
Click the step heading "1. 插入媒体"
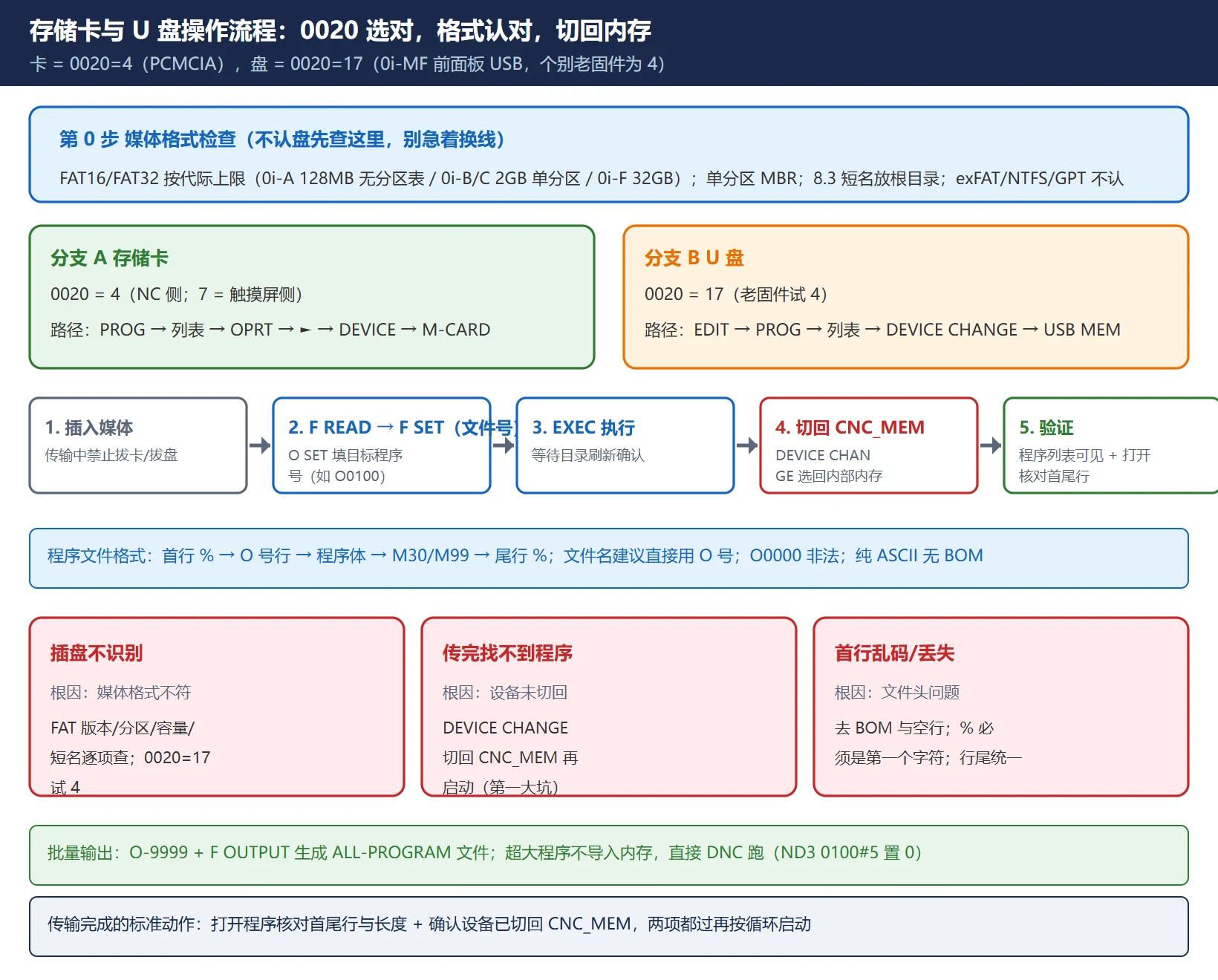pos(89,428)
